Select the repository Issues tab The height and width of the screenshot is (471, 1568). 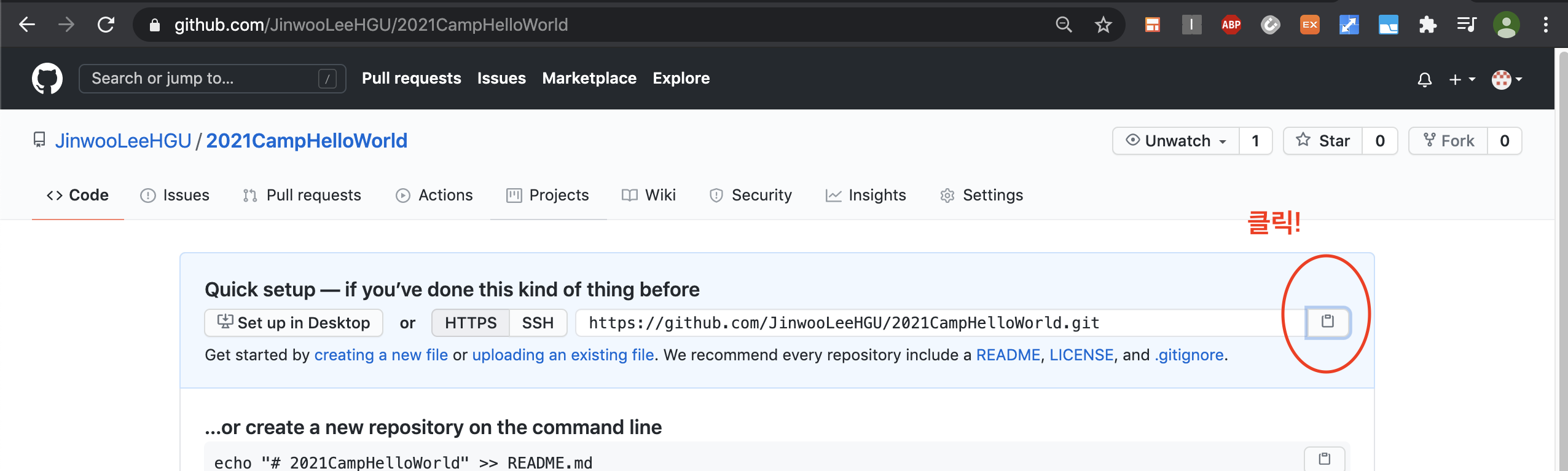click(175, 195)
